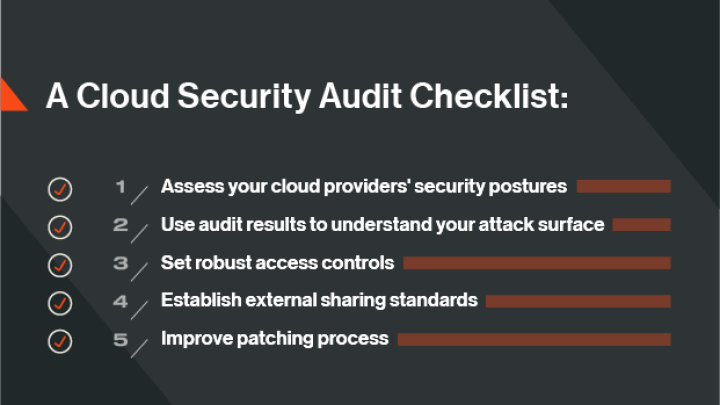Image resolution: width=720 pixels, height=405 pixels.
Task: Click the red bar after 'security postures'
Action: point(623,186)
